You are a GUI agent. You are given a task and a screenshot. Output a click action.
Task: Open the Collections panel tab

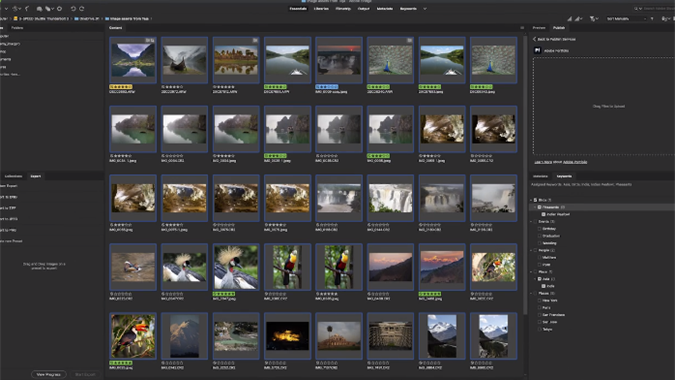[x=13, y=176]
